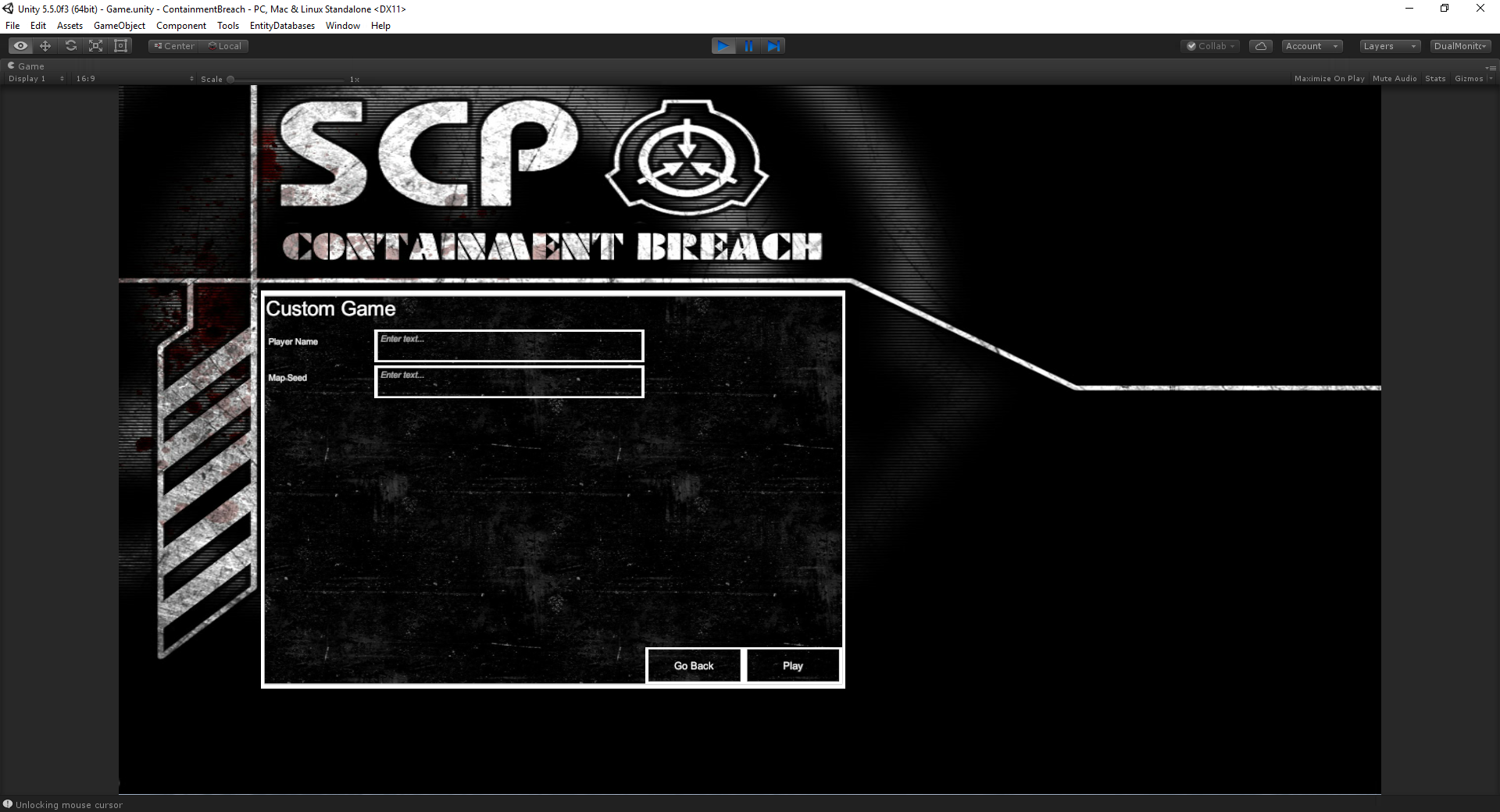1500x812 pixels.
Task: Expand the Gizmos dropdown arrow
Action: (1491, 79)
